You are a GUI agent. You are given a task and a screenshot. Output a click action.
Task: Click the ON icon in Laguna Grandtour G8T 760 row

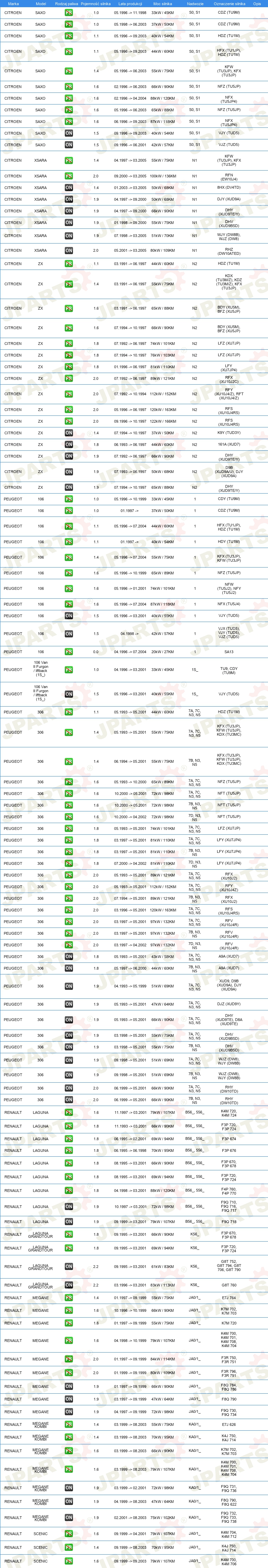tap(69, 1285)
